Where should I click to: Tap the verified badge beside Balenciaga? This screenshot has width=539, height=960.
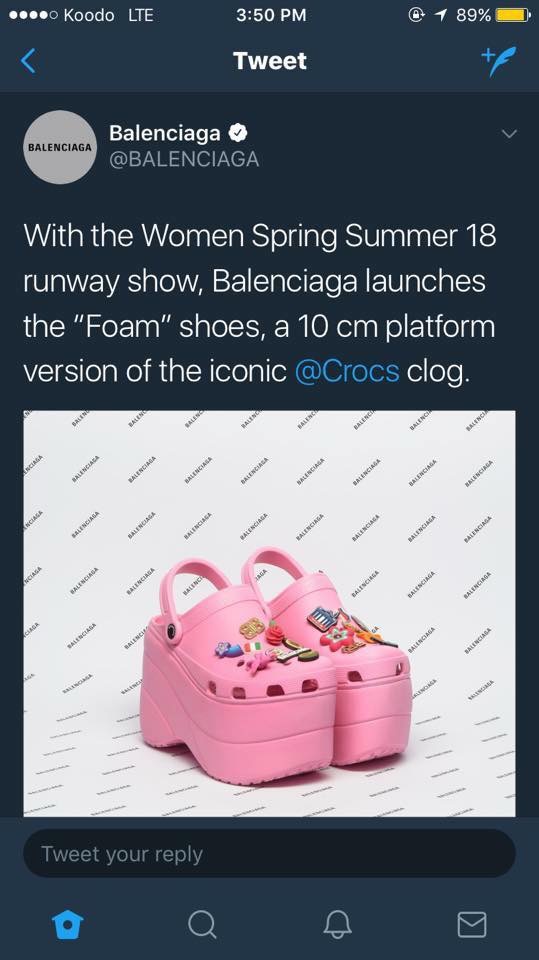238,132
